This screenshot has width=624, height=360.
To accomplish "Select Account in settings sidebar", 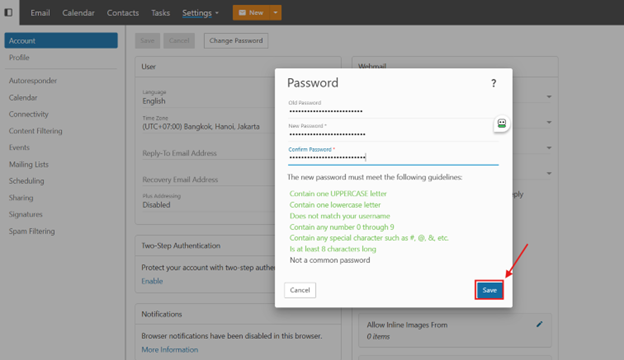I will tap(61, 41).
